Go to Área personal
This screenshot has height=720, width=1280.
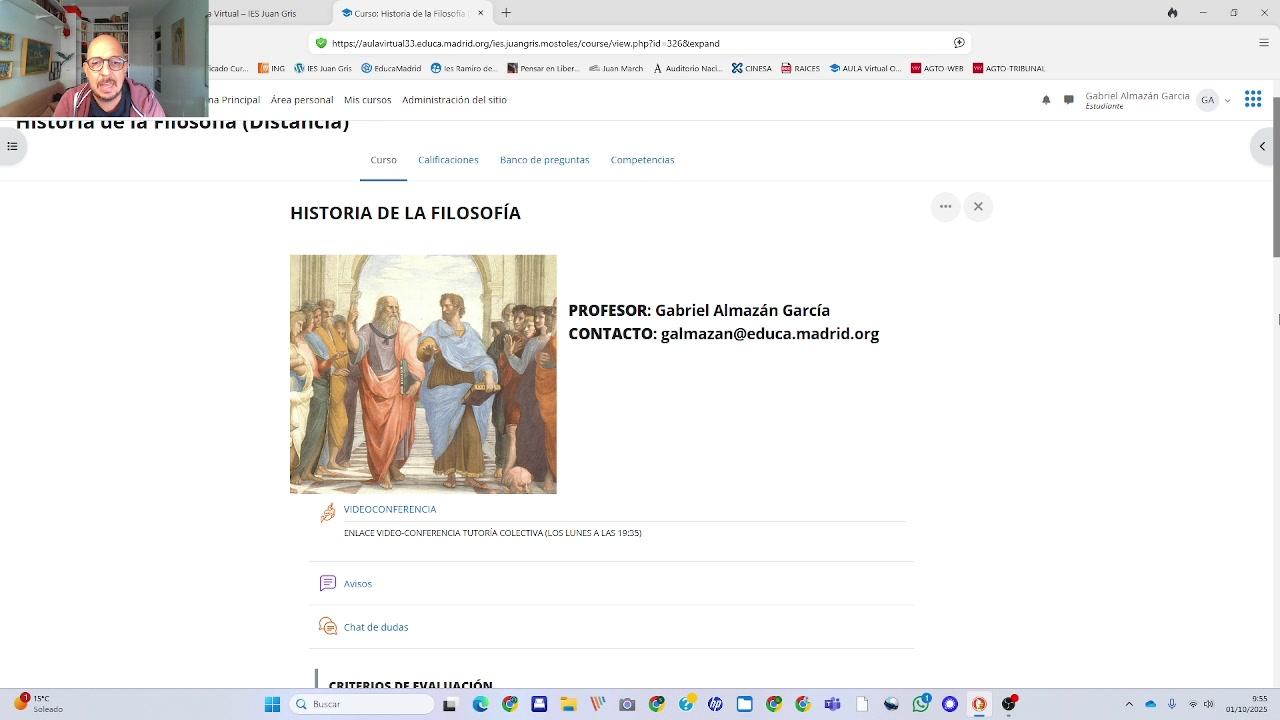(x=302, y=100)
